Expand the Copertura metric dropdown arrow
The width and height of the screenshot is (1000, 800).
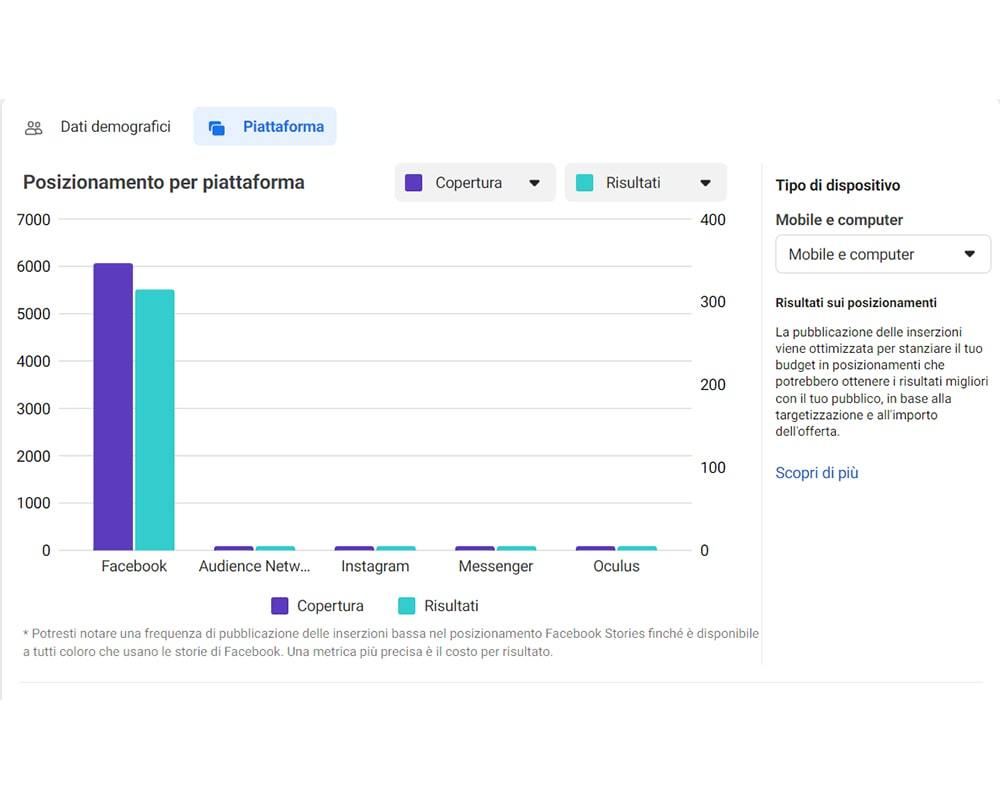(534, 183)
